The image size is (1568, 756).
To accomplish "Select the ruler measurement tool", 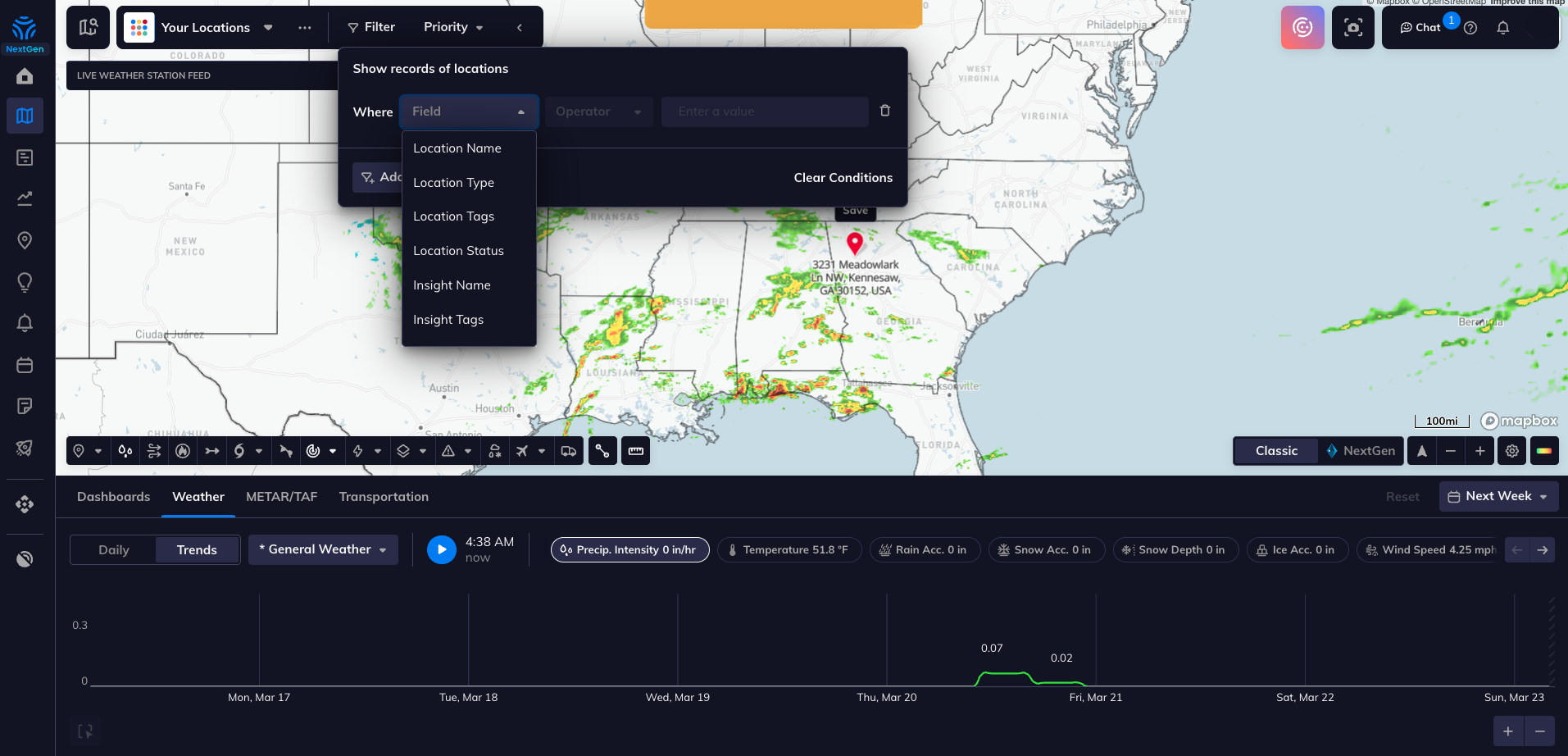I will pos(635,451).
